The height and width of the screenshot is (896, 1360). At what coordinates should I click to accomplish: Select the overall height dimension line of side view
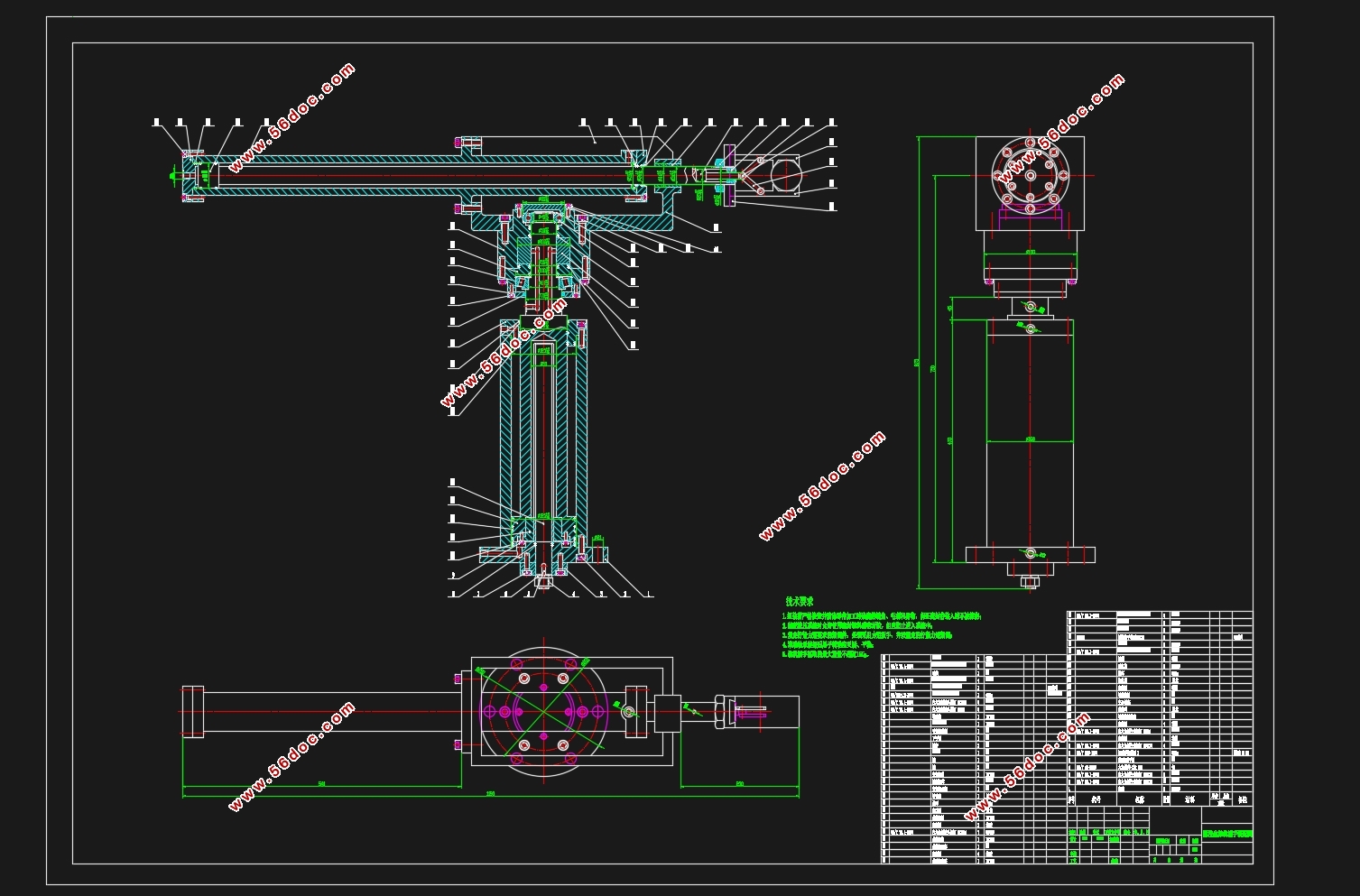(x=919, y=362)
